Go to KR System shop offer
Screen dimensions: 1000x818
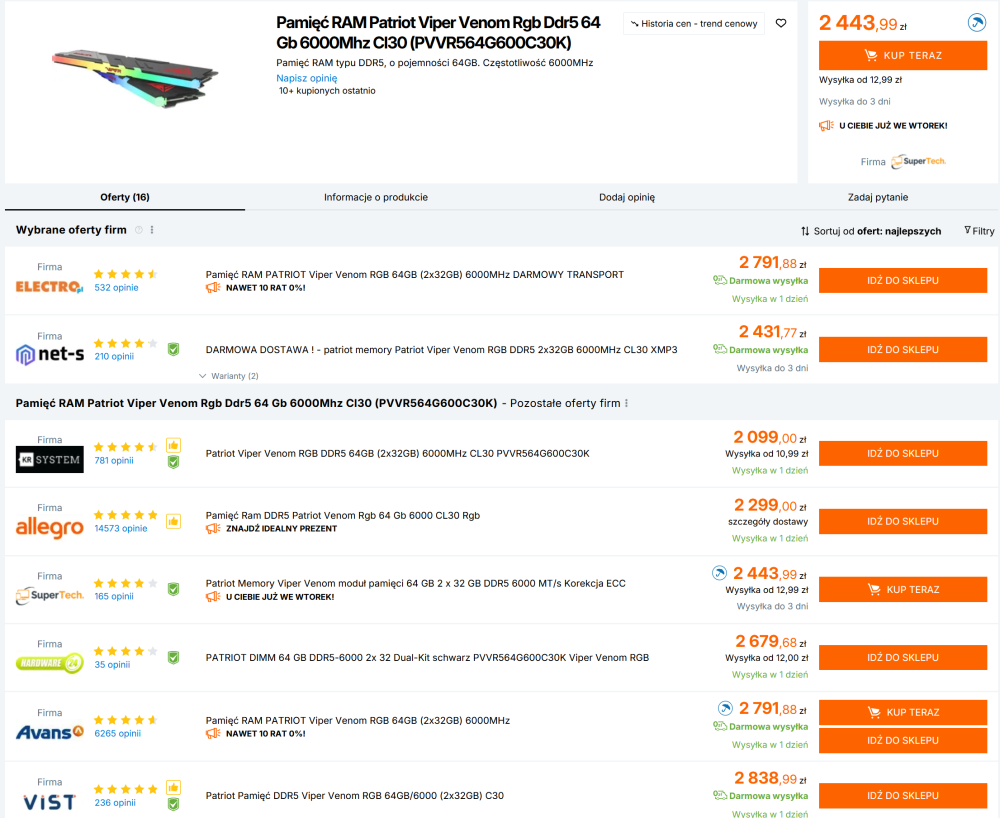point(902,453)
